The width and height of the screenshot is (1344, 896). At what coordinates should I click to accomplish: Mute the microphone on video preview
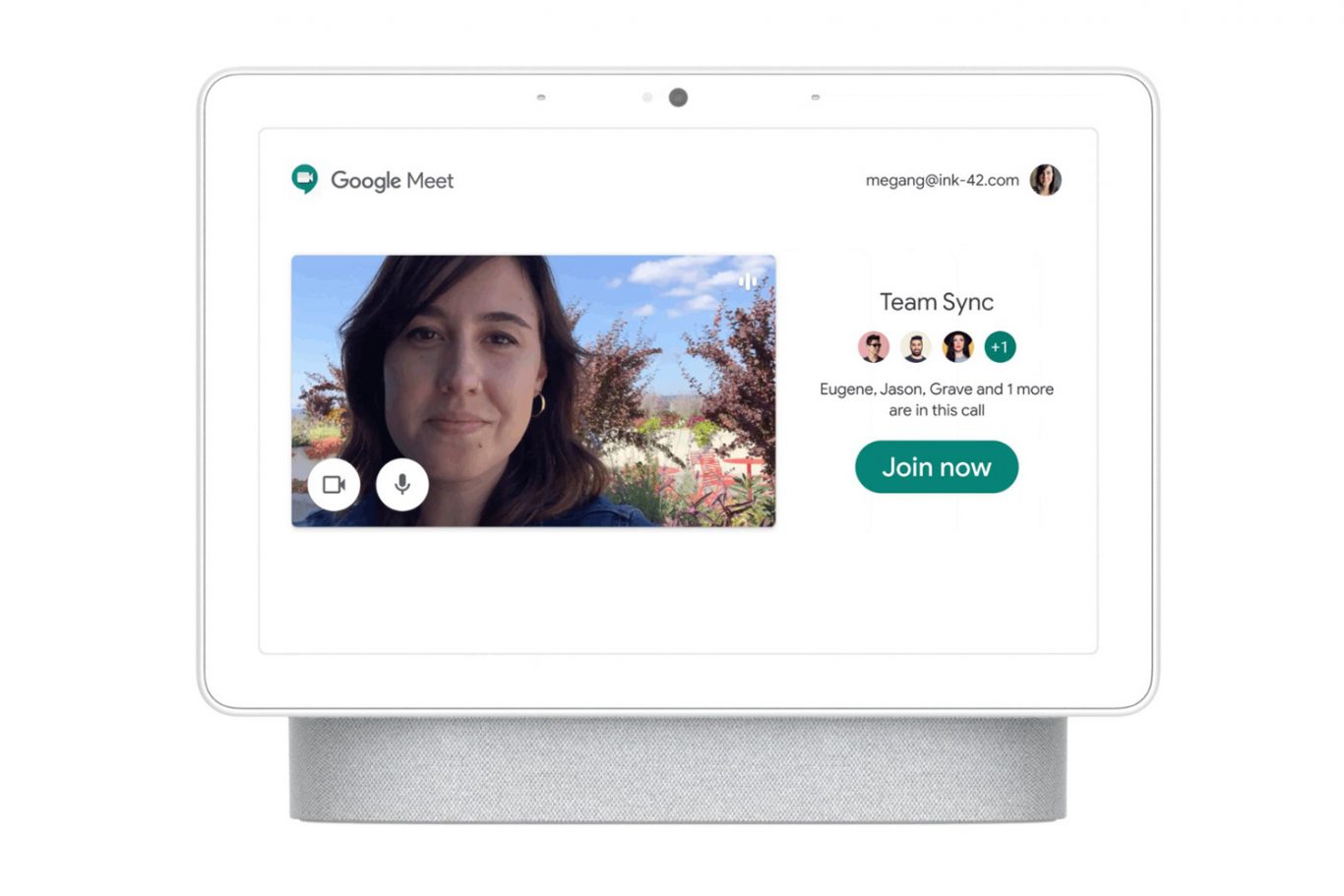coord(401,484)
